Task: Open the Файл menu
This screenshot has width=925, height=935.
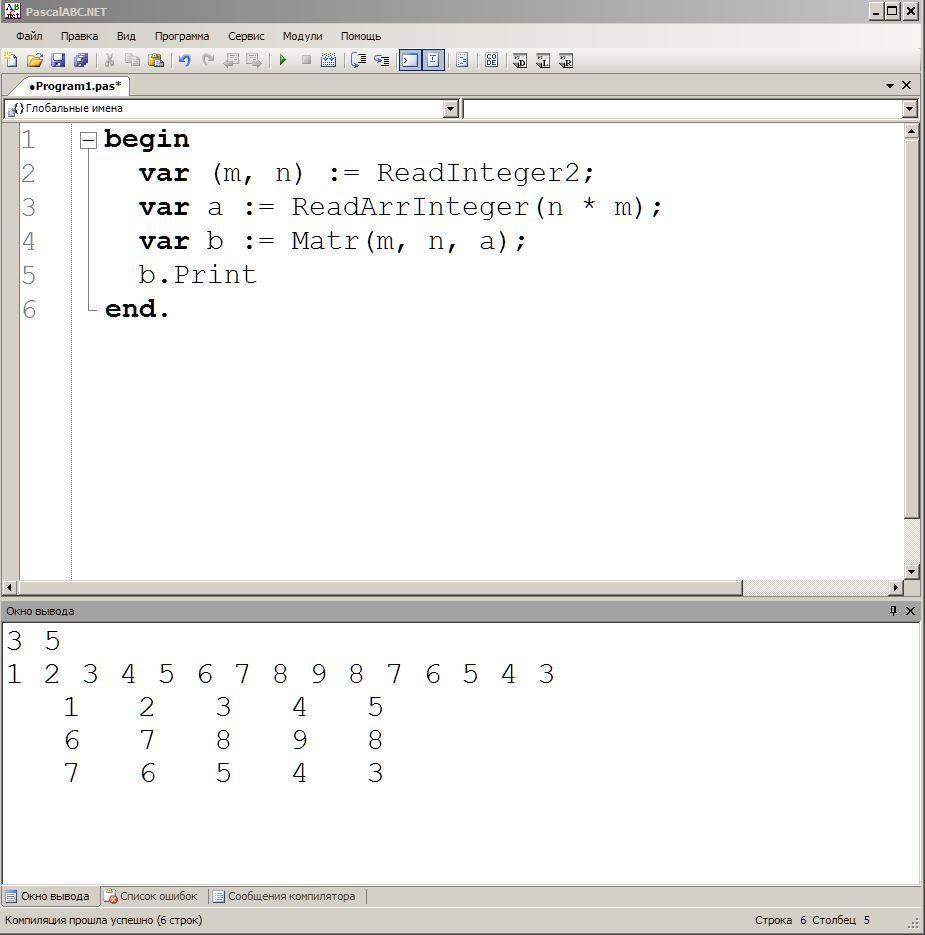Action: pyautogui.click(x=29, y=36)
